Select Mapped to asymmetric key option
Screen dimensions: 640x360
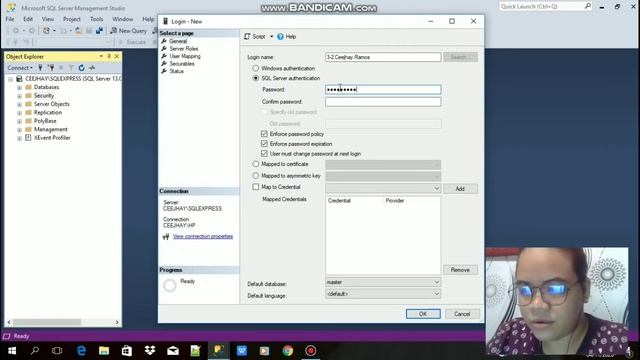coord(256,176)
